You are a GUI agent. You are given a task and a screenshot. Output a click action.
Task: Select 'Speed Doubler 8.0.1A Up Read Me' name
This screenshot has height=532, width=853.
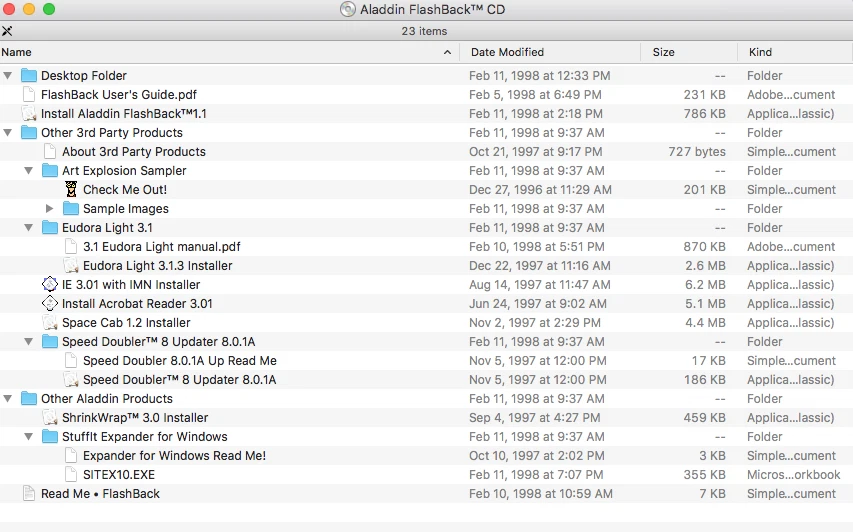click(180, 361)
